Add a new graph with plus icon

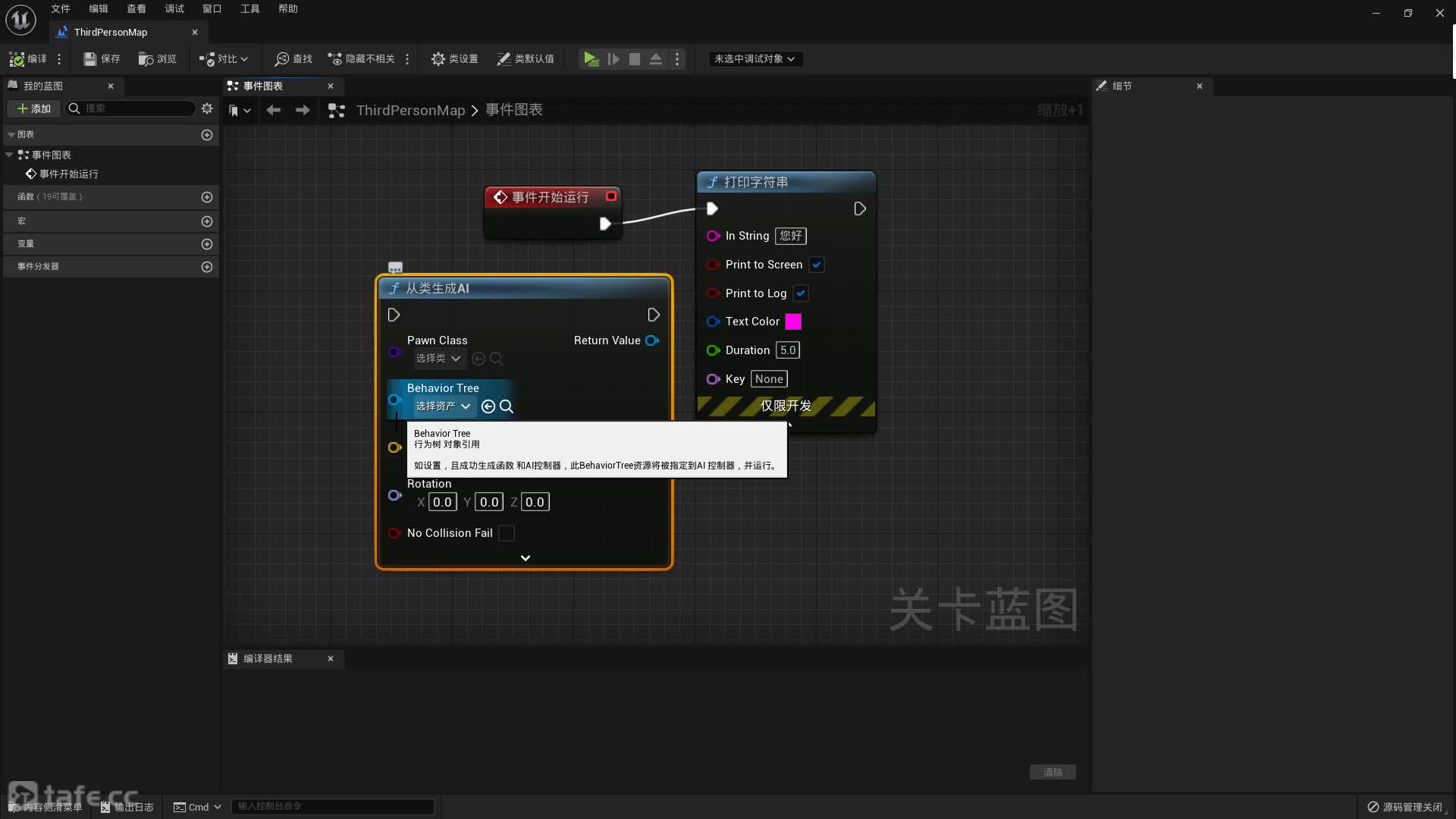[207, 134]
